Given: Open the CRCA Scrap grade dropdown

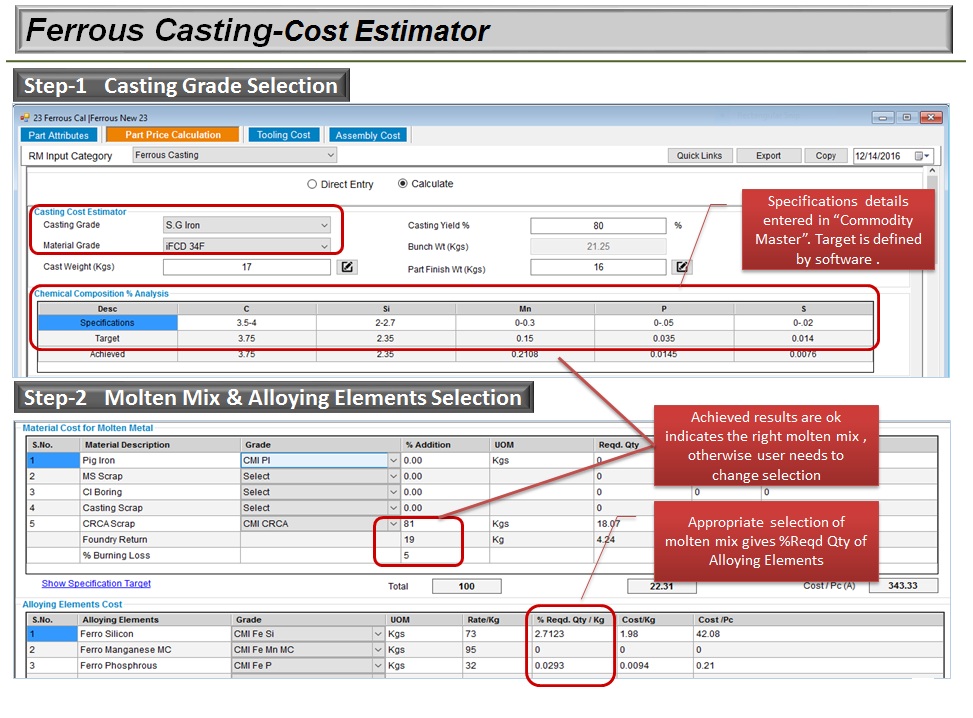Looking at the screenshot, I should [393, 524].
